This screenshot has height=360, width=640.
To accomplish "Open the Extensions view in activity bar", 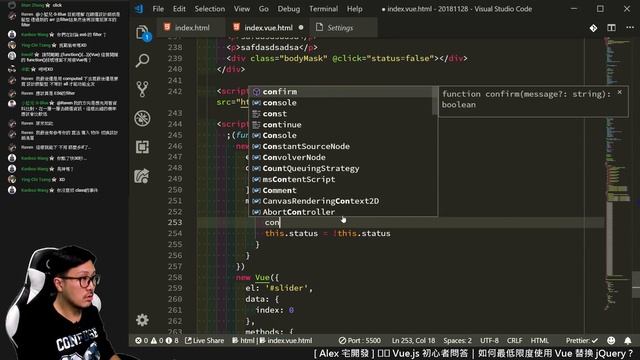I will click(x=142, y=147).
